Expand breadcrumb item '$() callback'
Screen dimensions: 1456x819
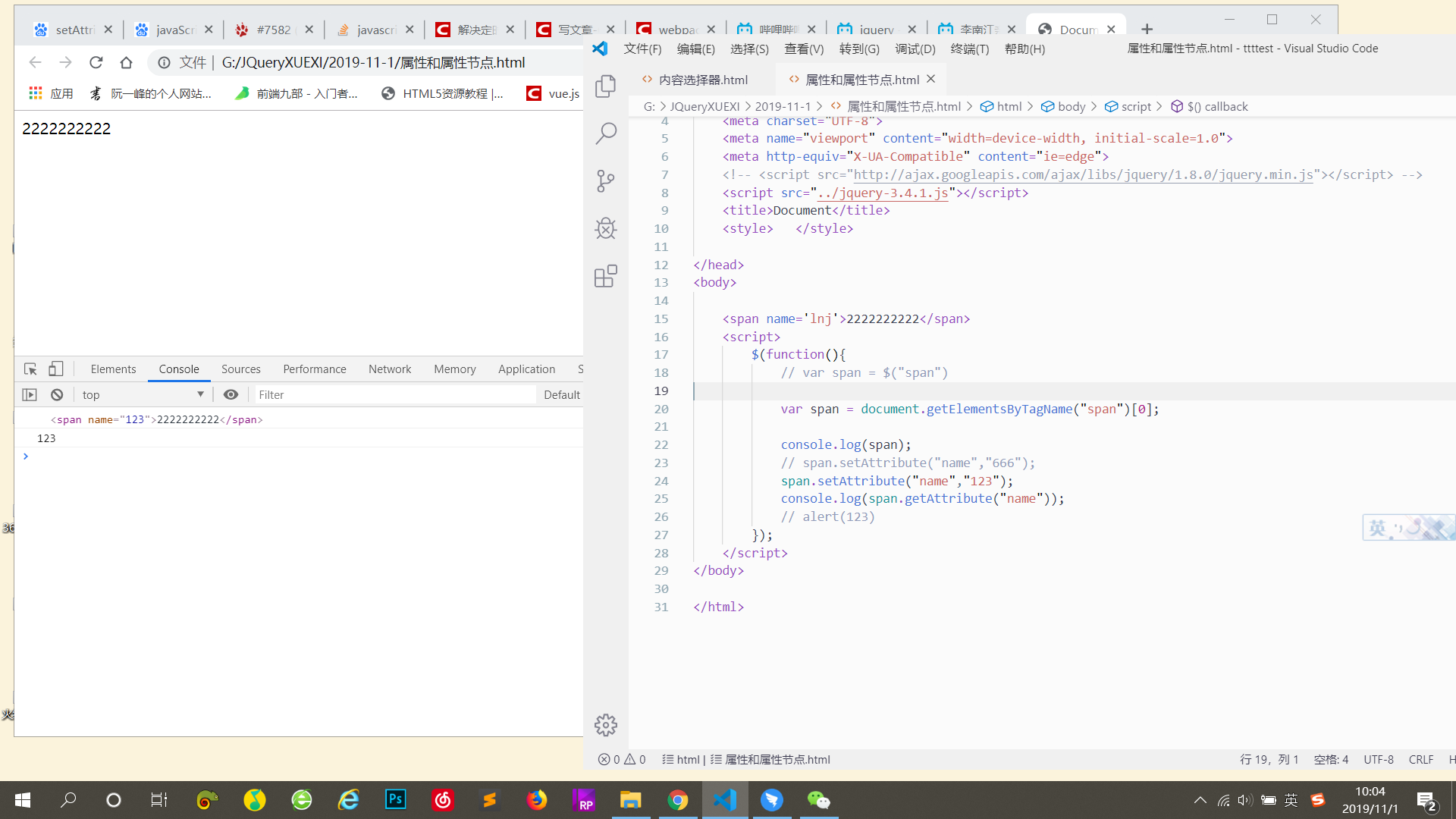(x=1210, y=106)
